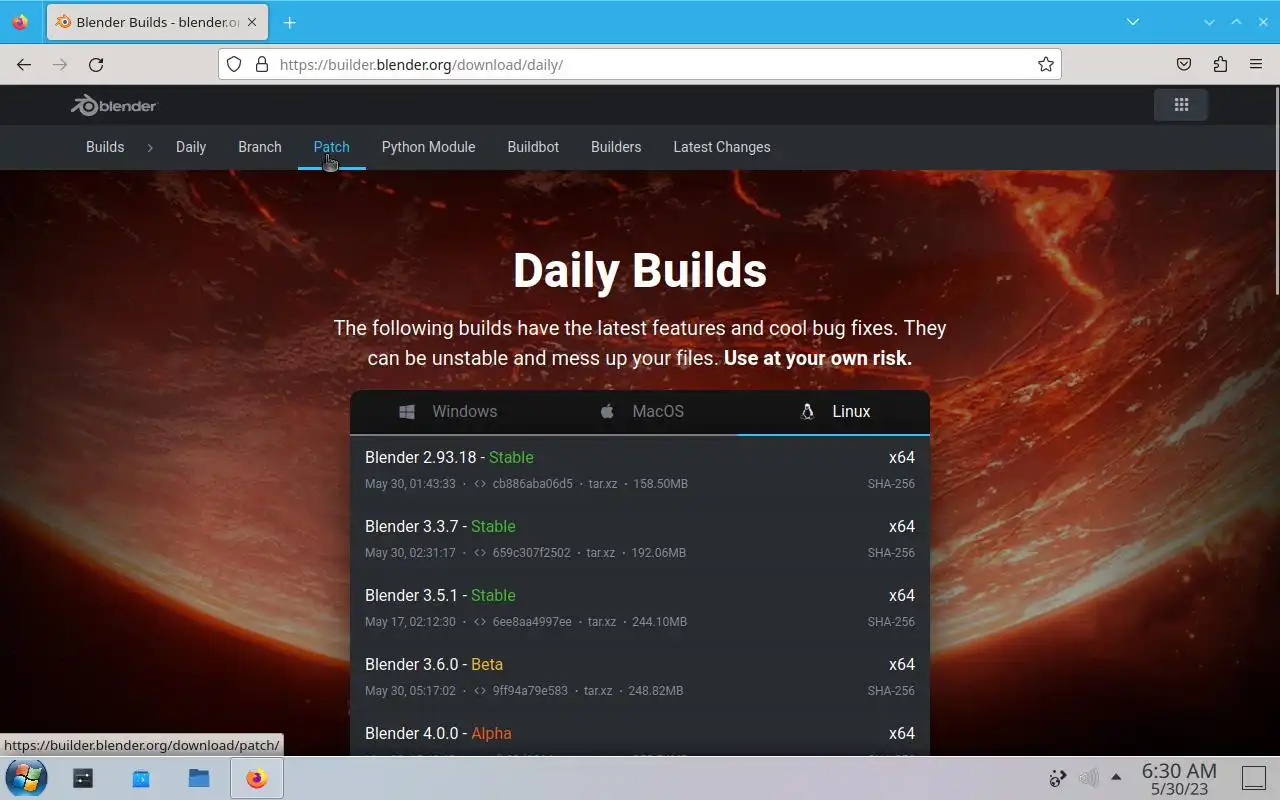Click the show desktop button
1280x800 pixels.
coord(1254,777)
